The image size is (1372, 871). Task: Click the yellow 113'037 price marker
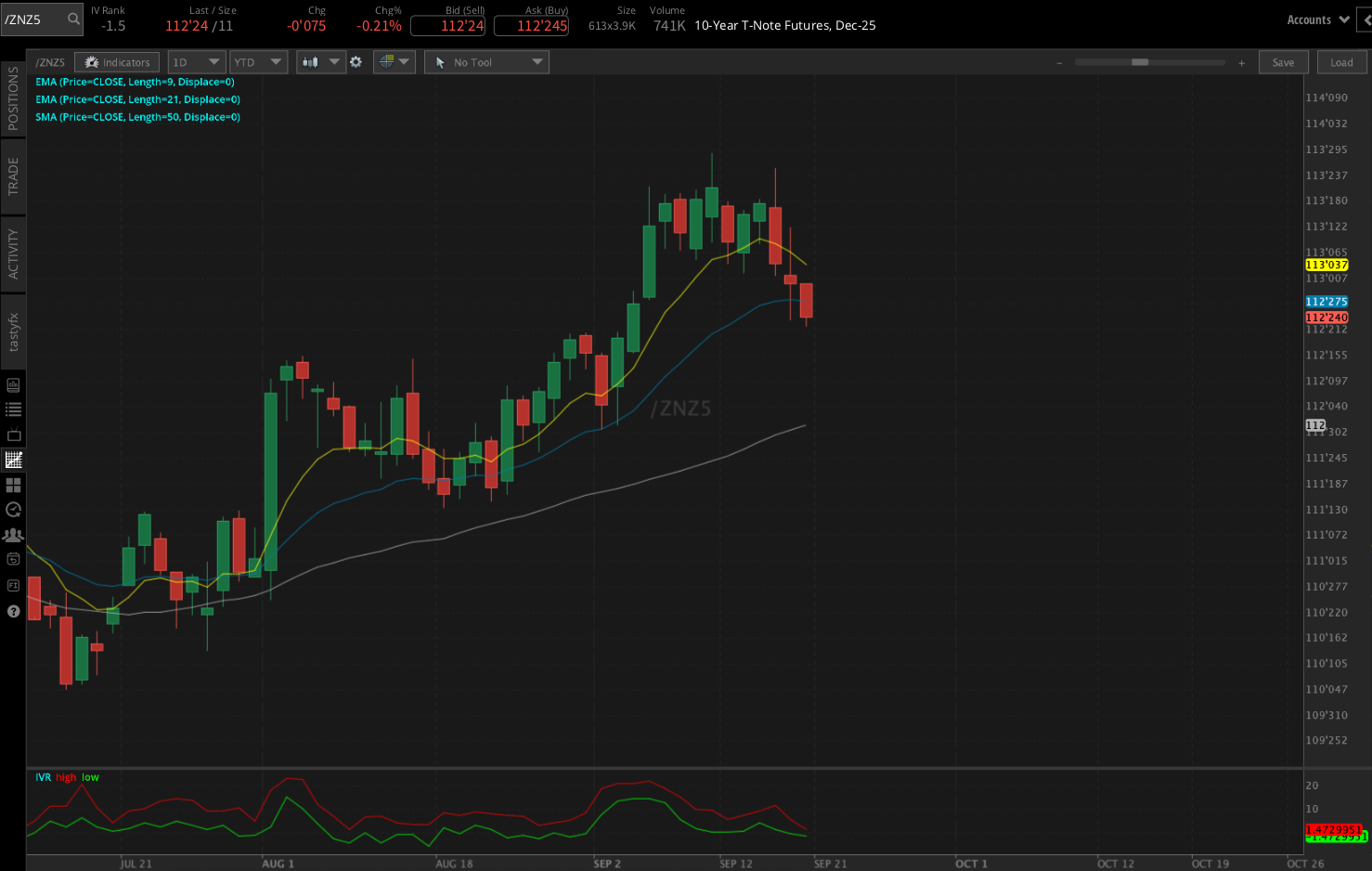point(1327,265)
